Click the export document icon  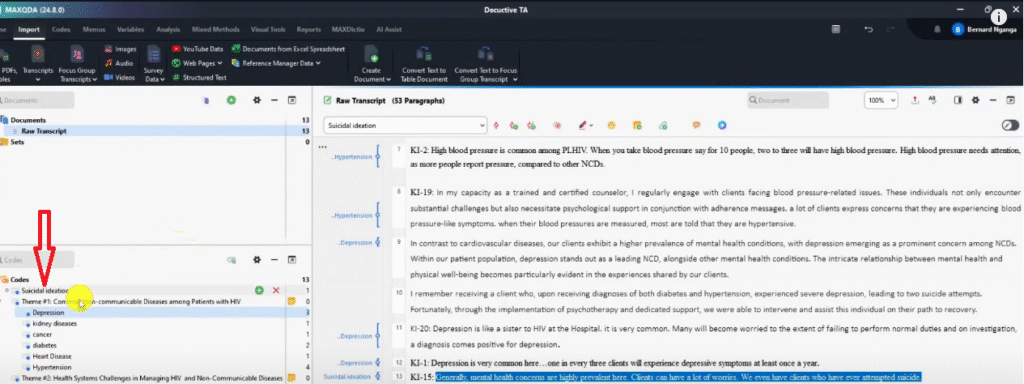click(915, 101)
